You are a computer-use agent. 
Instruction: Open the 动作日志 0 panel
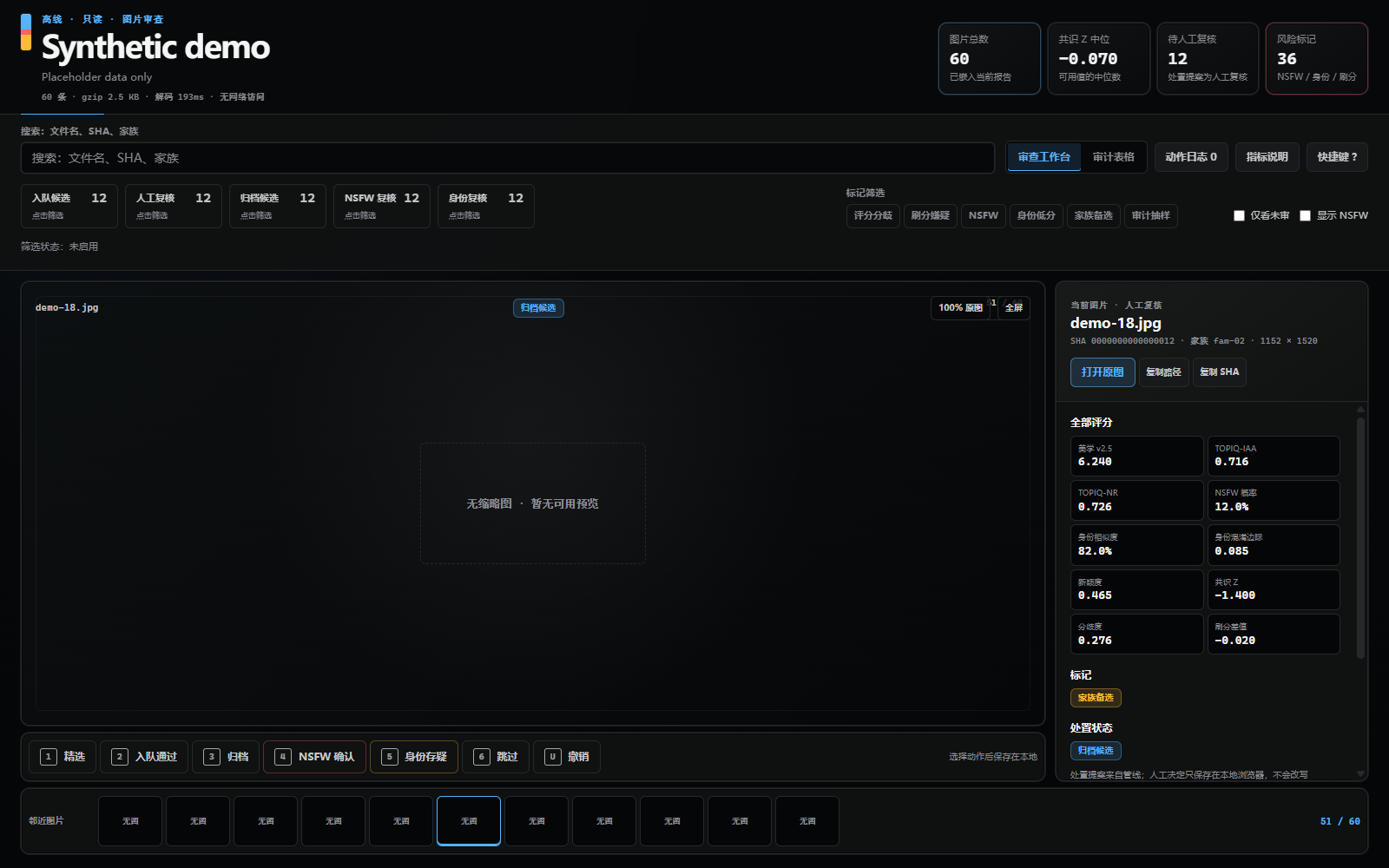coord(1191,157)
